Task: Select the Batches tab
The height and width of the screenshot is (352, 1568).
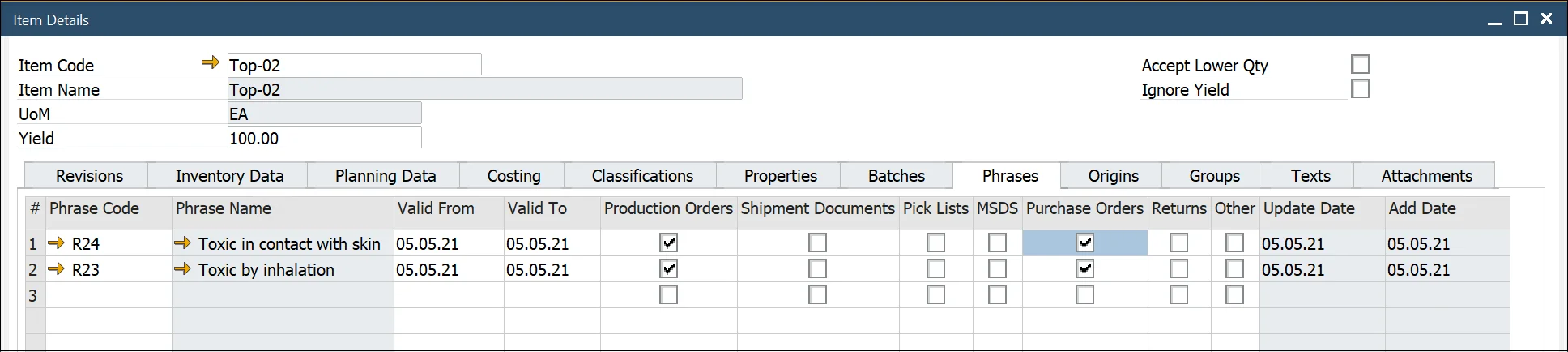Action: tap(896, 176)
